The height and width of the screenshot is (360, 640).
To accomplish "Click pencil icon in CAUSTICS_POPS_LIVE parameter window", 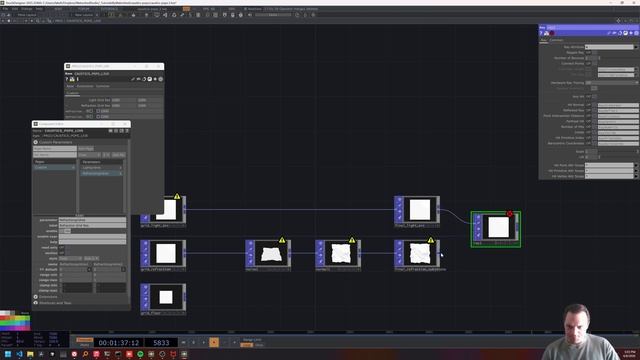I will [x=133, y=79].
